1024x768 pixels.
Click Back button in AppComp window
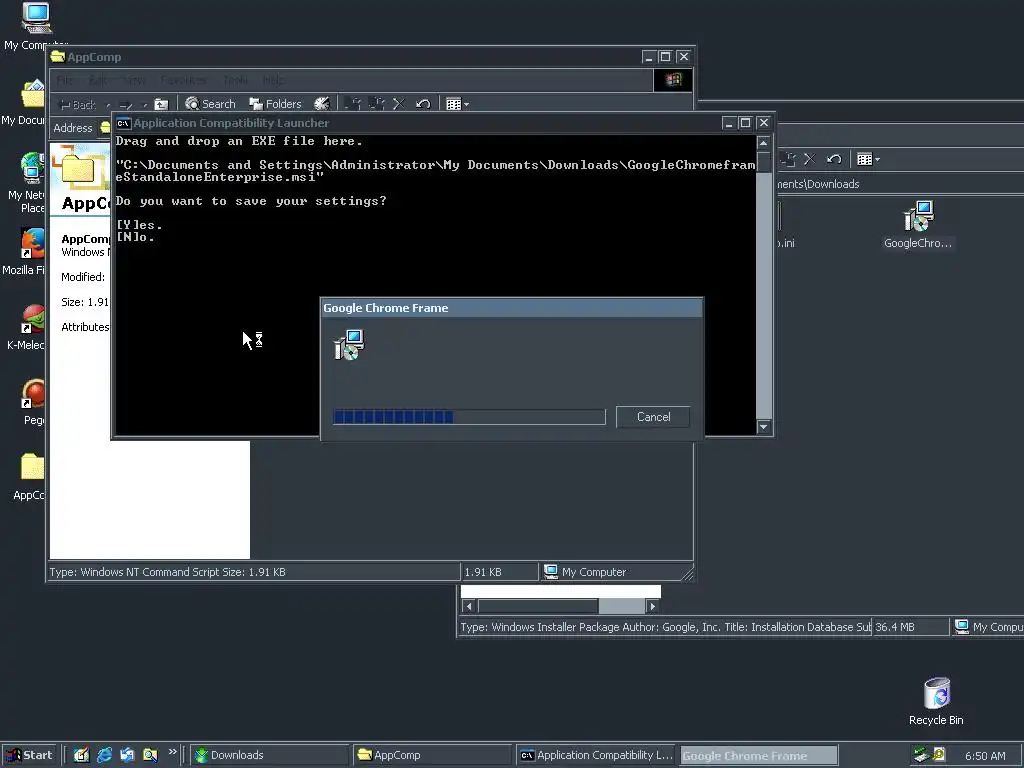click(77, 104)
